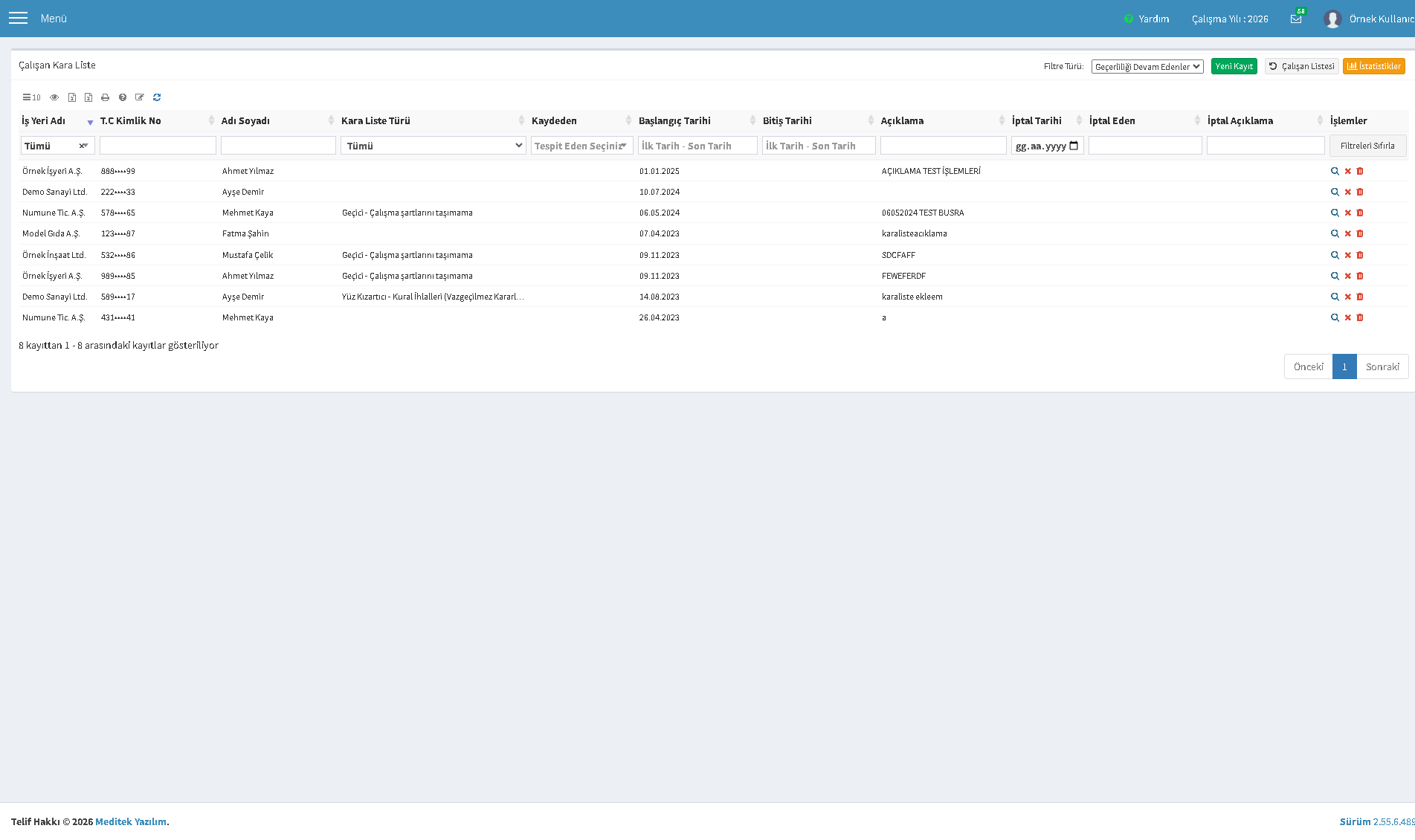View details of Ahmet Yılmaz first row
Viewport: 1415px width, 840px height.
coord(1335,171)
